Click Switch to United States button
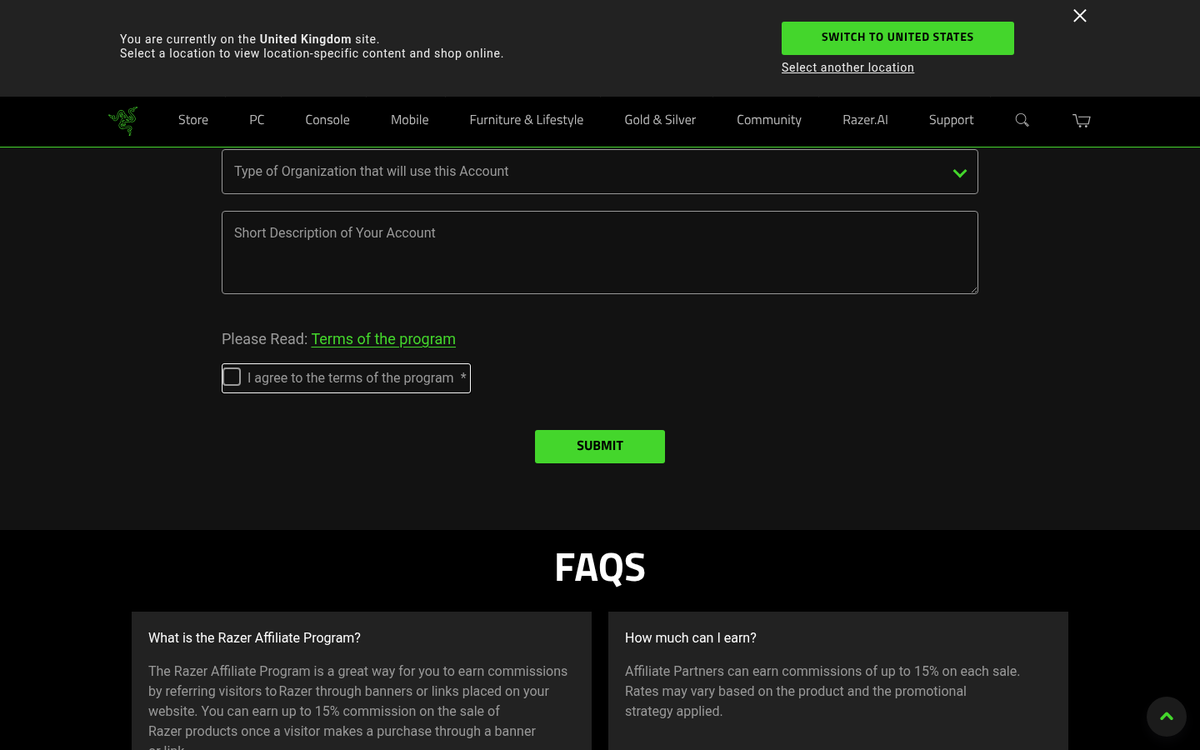This screenshot has width=1200, height=750. click(897, 38)
